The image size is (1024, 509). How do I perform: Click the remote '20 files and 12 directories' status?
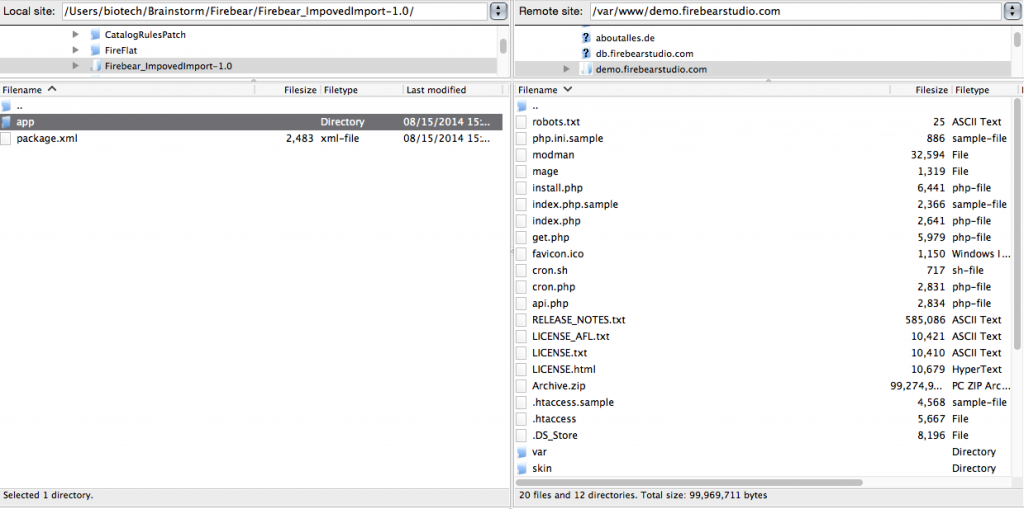[643, 495]
